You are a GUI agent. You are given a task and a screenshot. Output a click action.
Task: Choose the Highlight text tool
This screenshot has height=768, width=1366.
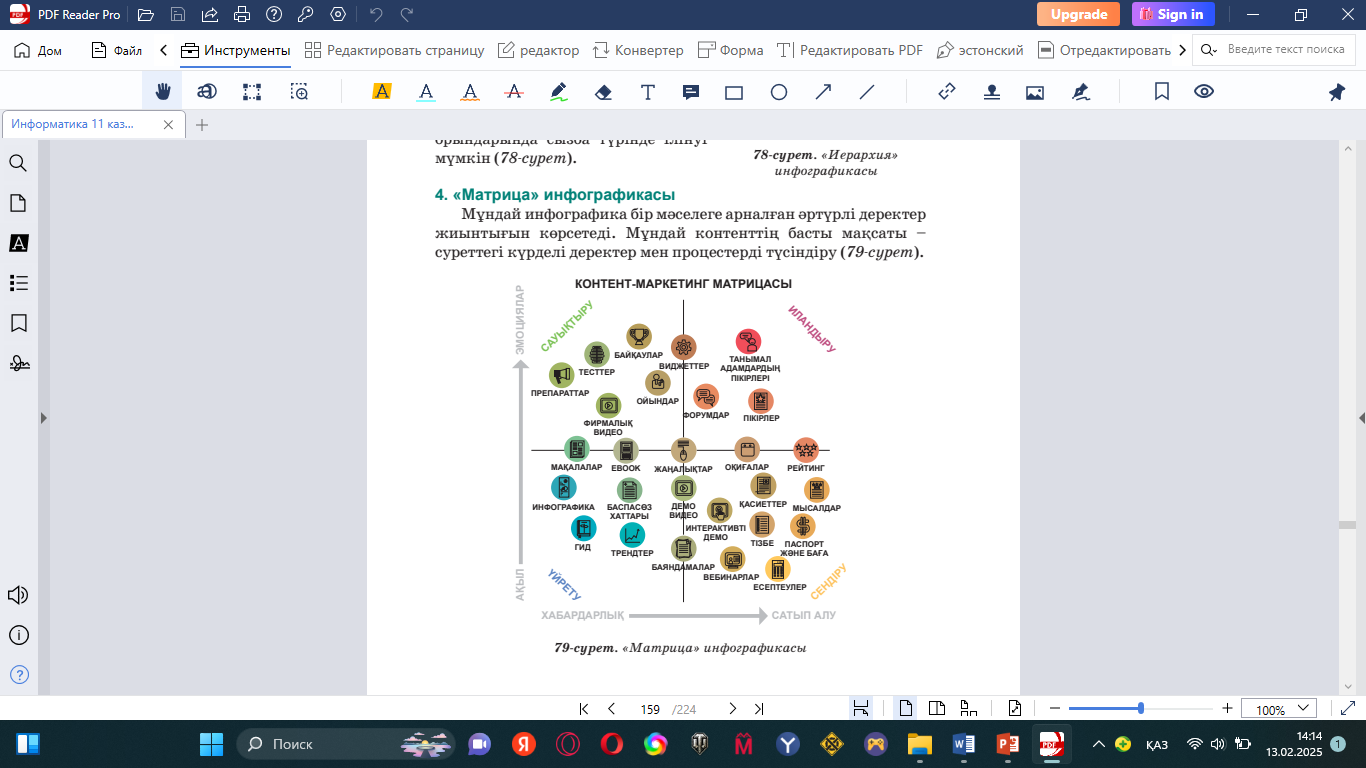click(x=381, y=92)
